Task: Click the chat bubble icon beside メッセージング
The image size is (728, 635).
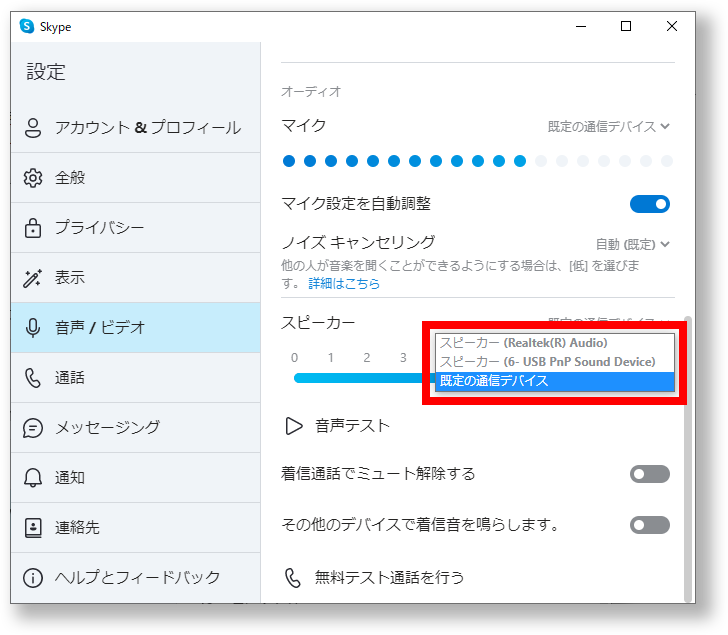Action: (33, 428)
